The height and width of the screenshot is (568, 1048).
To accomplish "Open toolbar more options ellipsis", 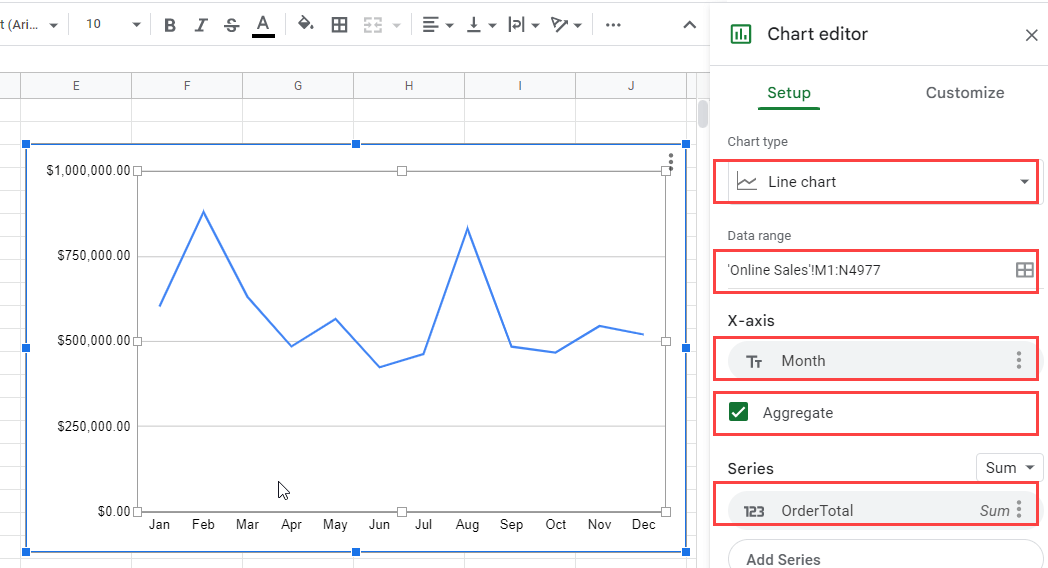I will pyautogui.click(x=613, y=25).
